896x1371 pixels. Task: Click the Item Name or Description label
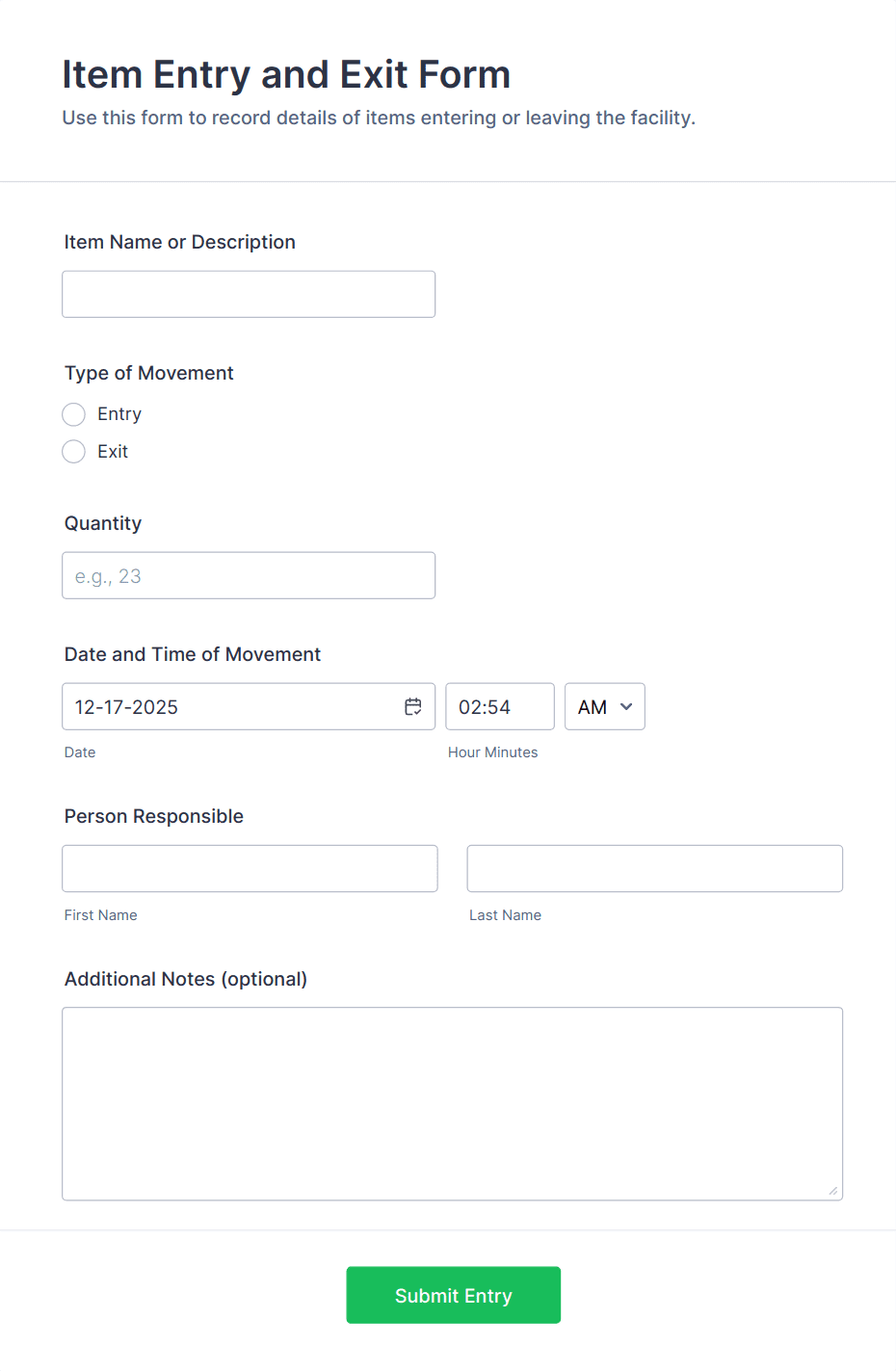click(180, 242)
